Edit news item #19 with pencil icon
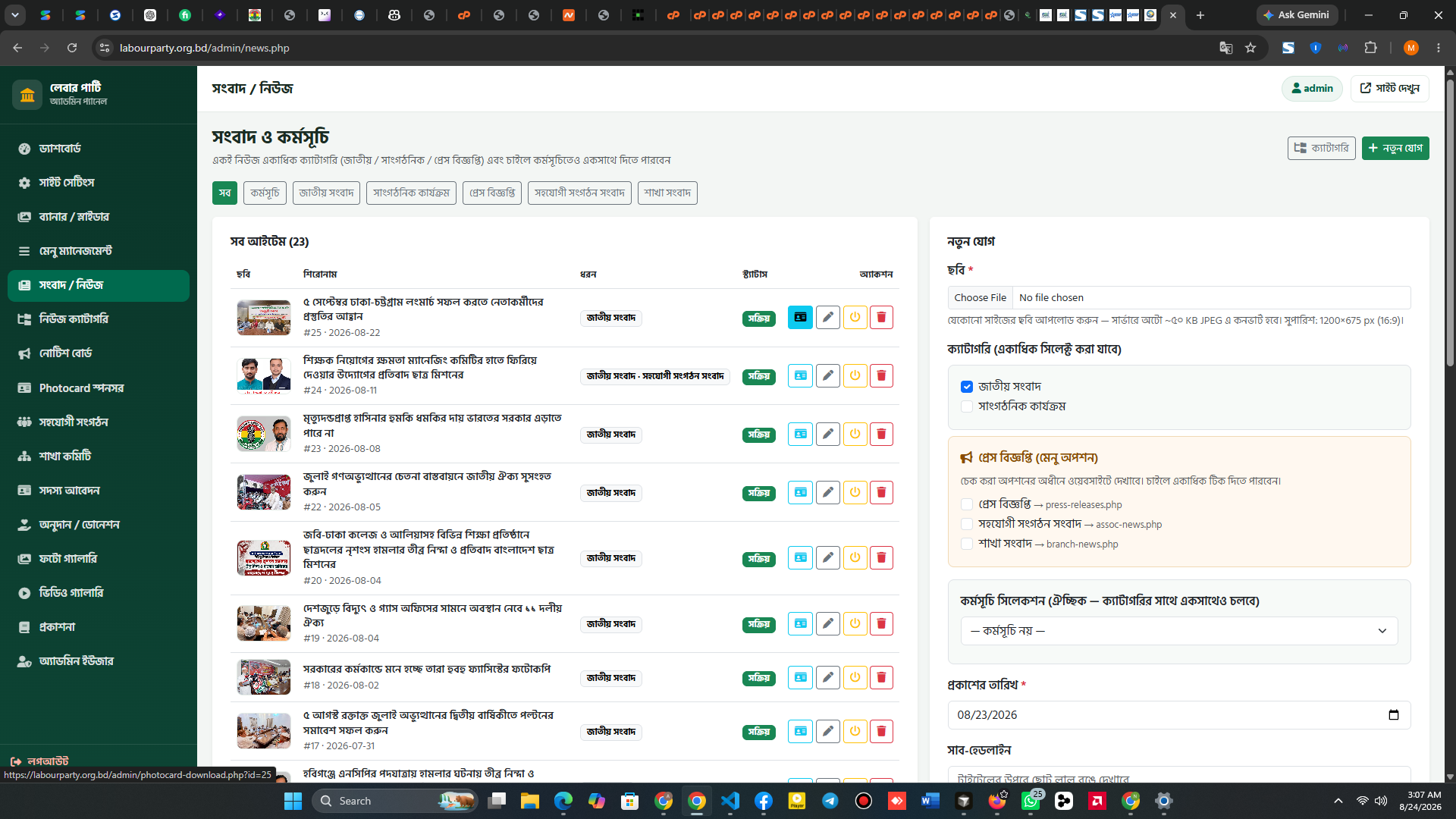This screenshot has height=819, width=1456. [x=827, y=623]
